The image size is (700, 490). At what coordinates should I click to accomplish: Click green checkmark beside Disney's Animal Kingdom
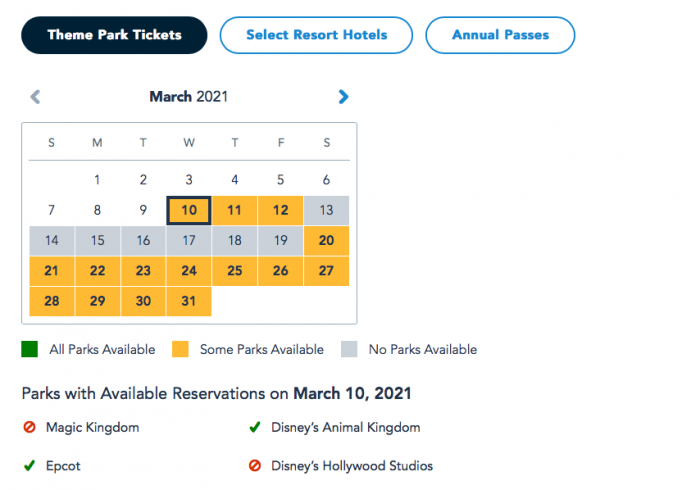255,428
